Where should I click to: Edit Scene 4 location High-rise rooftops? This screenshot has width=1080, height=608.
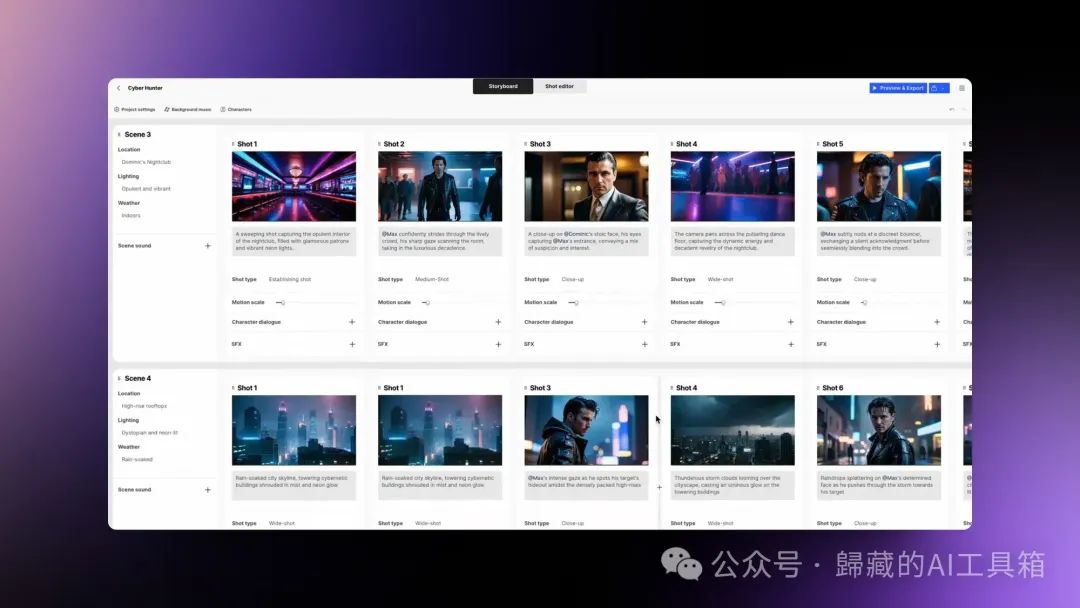tap(145, 406)
